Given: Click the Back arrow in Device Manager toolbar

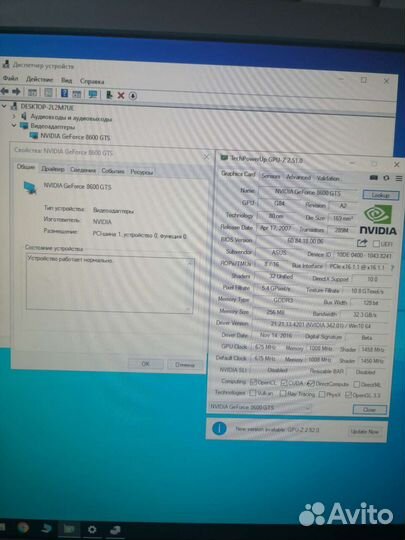Looking at the screenshot, I should coord(4,92).
